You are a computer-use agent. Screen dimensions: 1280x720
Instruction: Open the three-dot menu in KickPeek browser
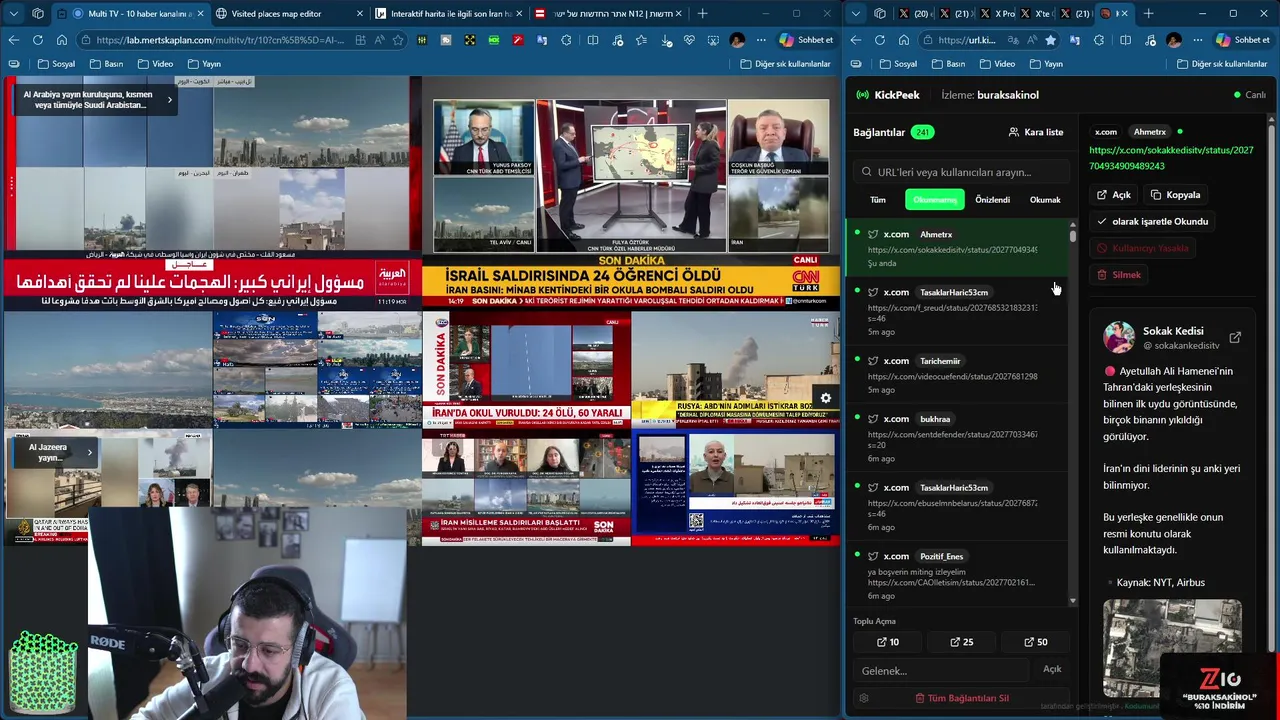(x=1198, y=40)
